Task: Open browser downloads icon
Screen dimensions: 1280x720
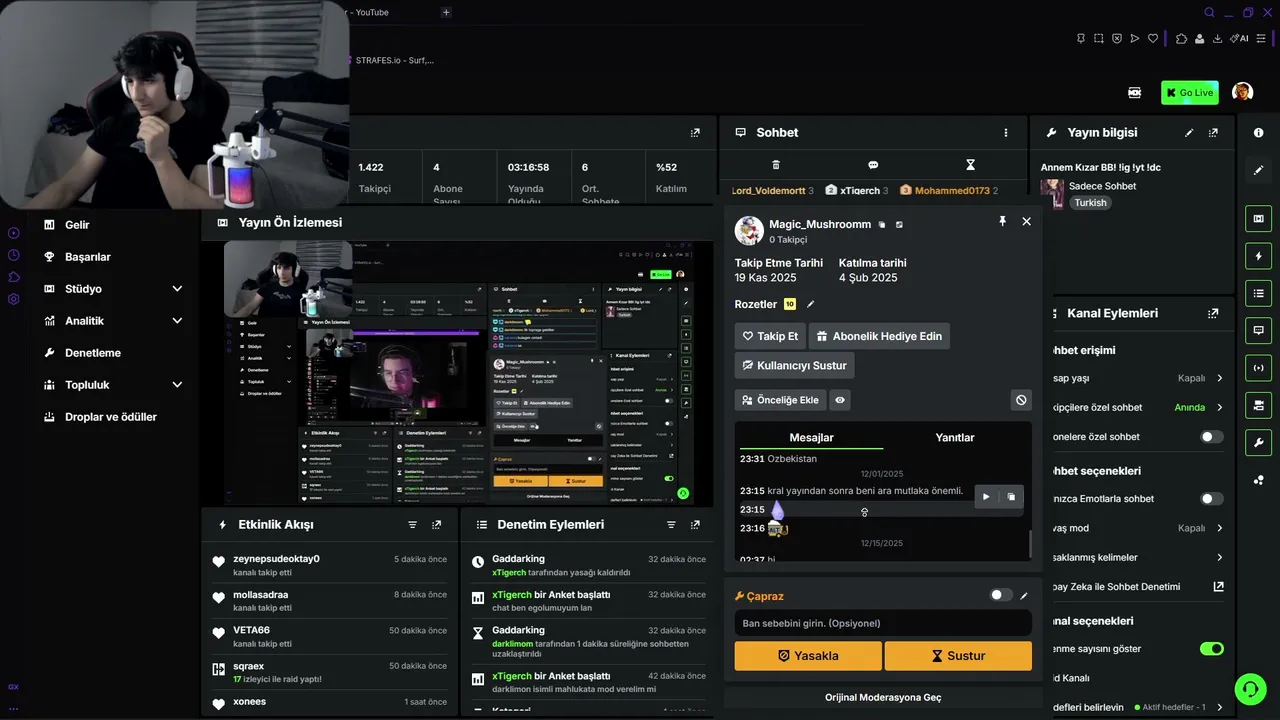Action: (1217, 39)
